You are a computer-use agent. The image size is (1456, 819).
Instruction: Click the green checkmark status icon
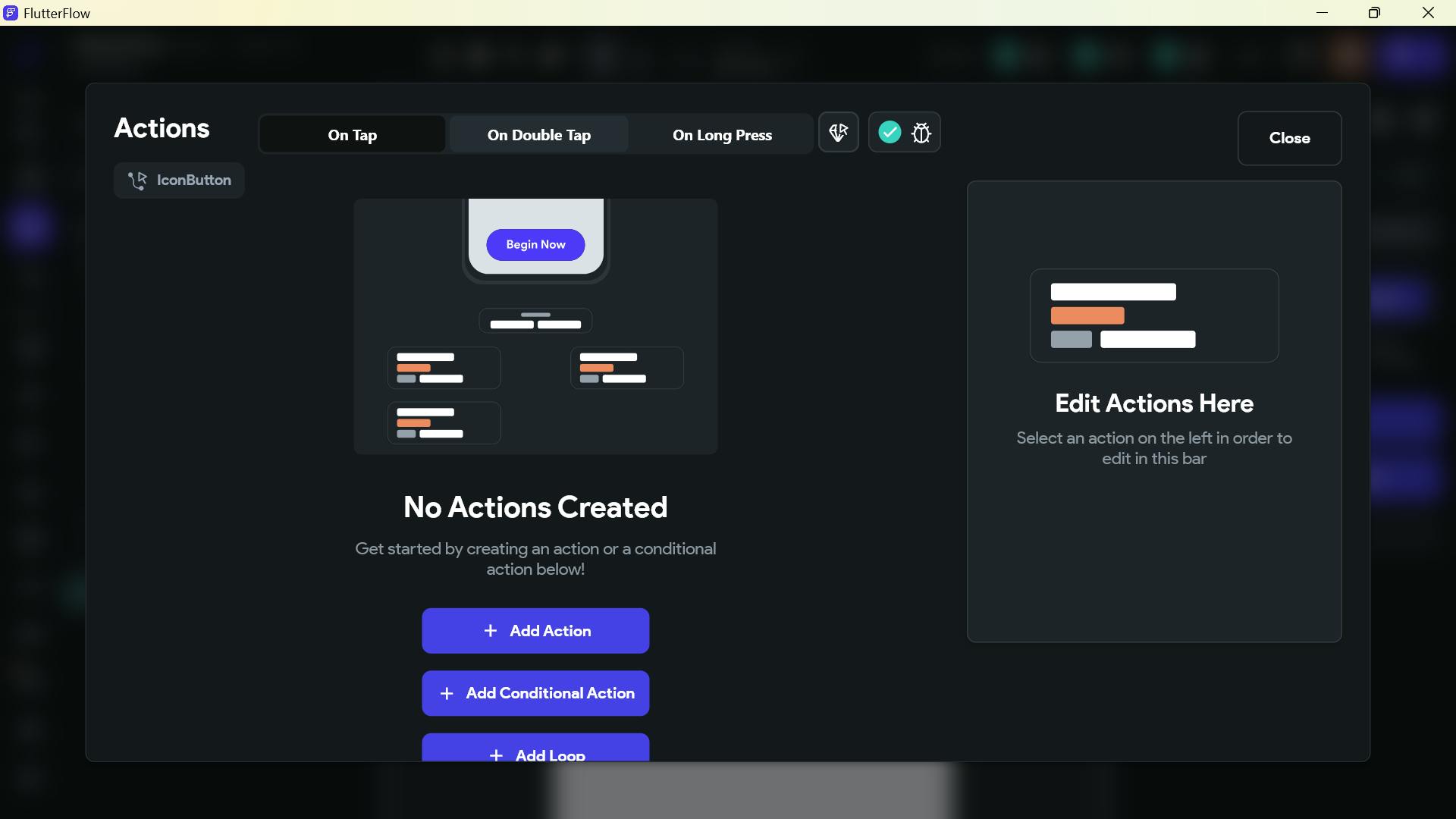tap(890, 133)
